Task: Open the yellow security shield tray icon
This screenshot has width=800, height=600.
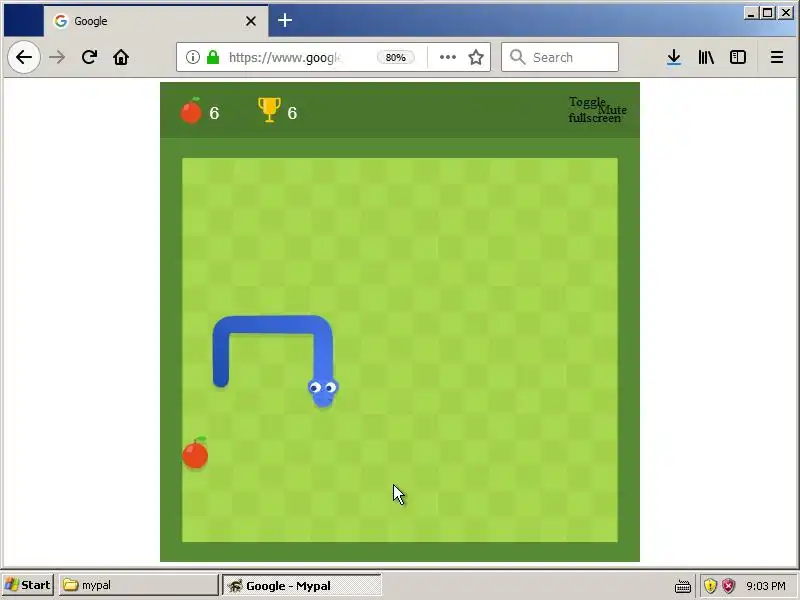Action: coord(710,586)
